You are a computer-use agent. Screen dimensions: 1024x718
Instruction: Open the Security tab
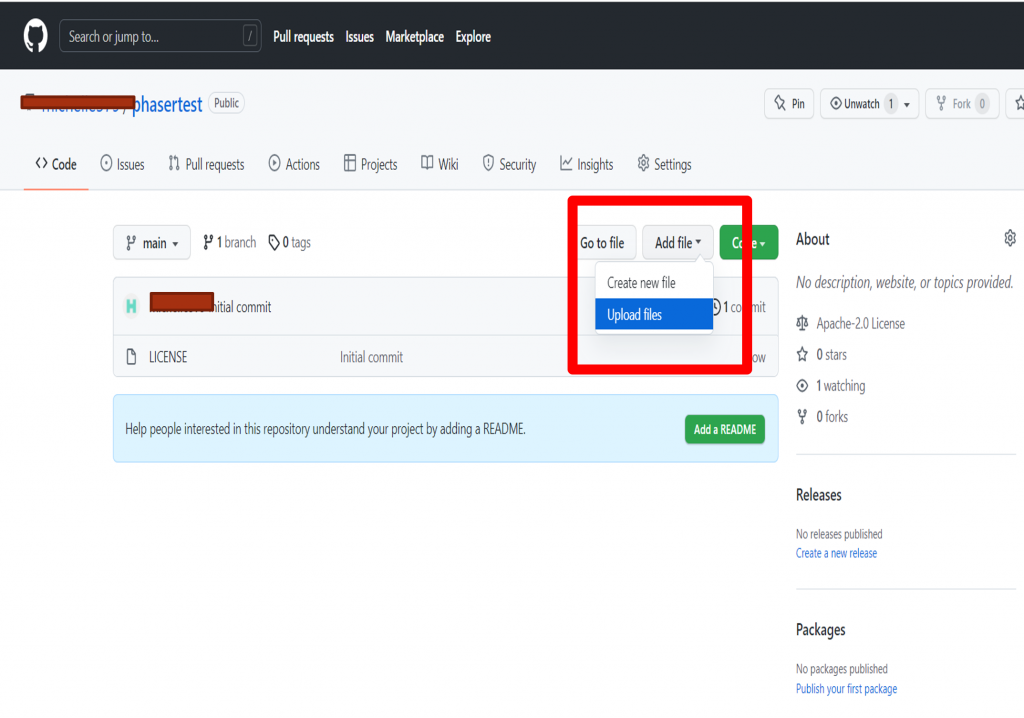click(509, 164)
